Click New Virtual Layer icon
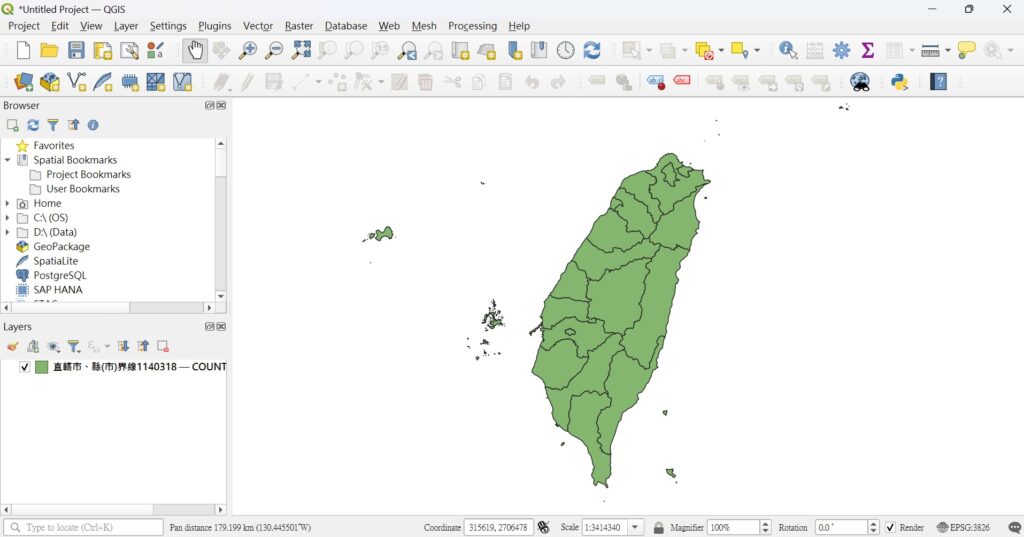Viewport: 1024px width, 537px height. click(x=182, y=82)
